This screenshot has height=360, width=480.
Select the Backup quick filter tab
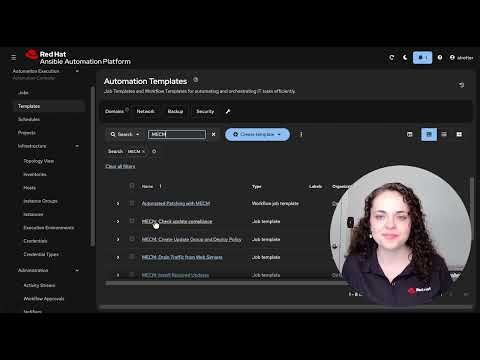click(x=175, y=111)
